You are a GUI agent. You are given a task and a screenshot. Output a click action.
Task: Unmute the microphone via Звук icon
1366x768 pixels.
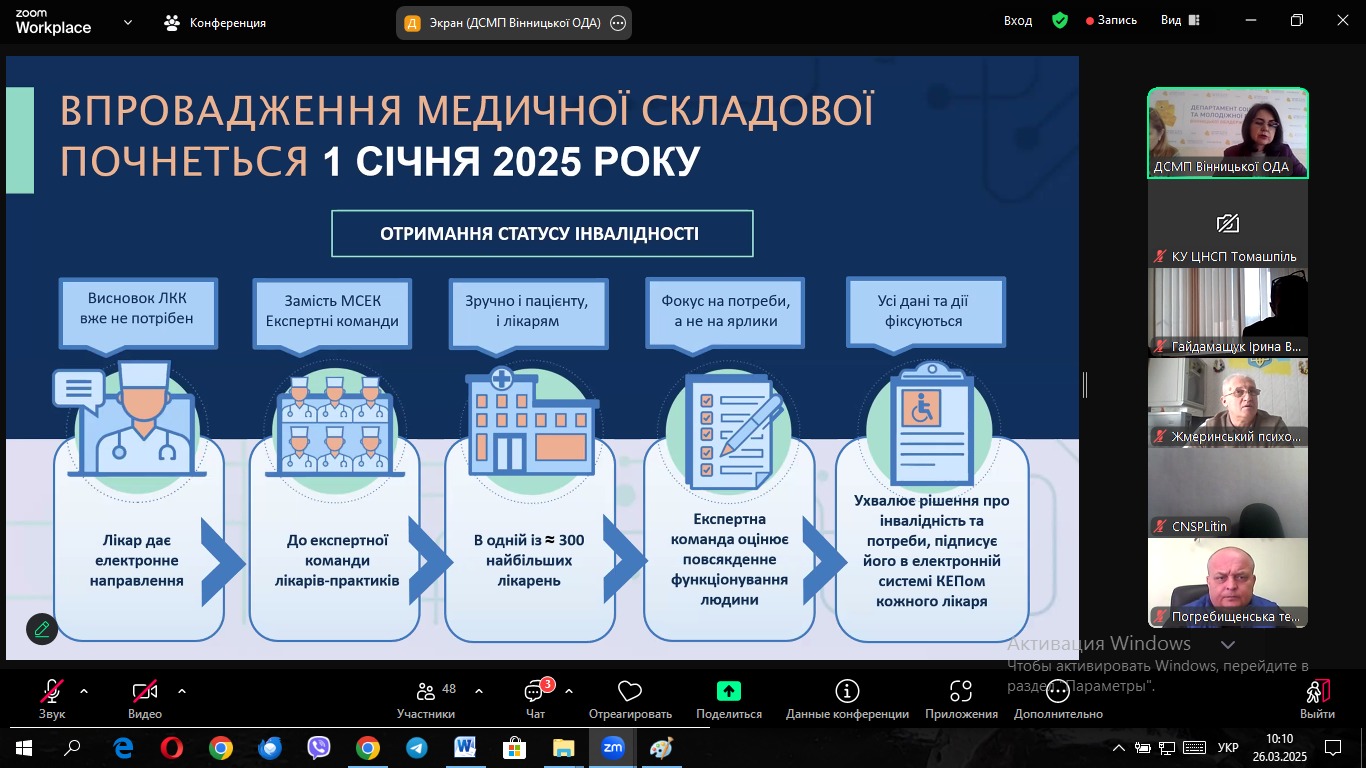pyautogui.click(x=52, y=691)
